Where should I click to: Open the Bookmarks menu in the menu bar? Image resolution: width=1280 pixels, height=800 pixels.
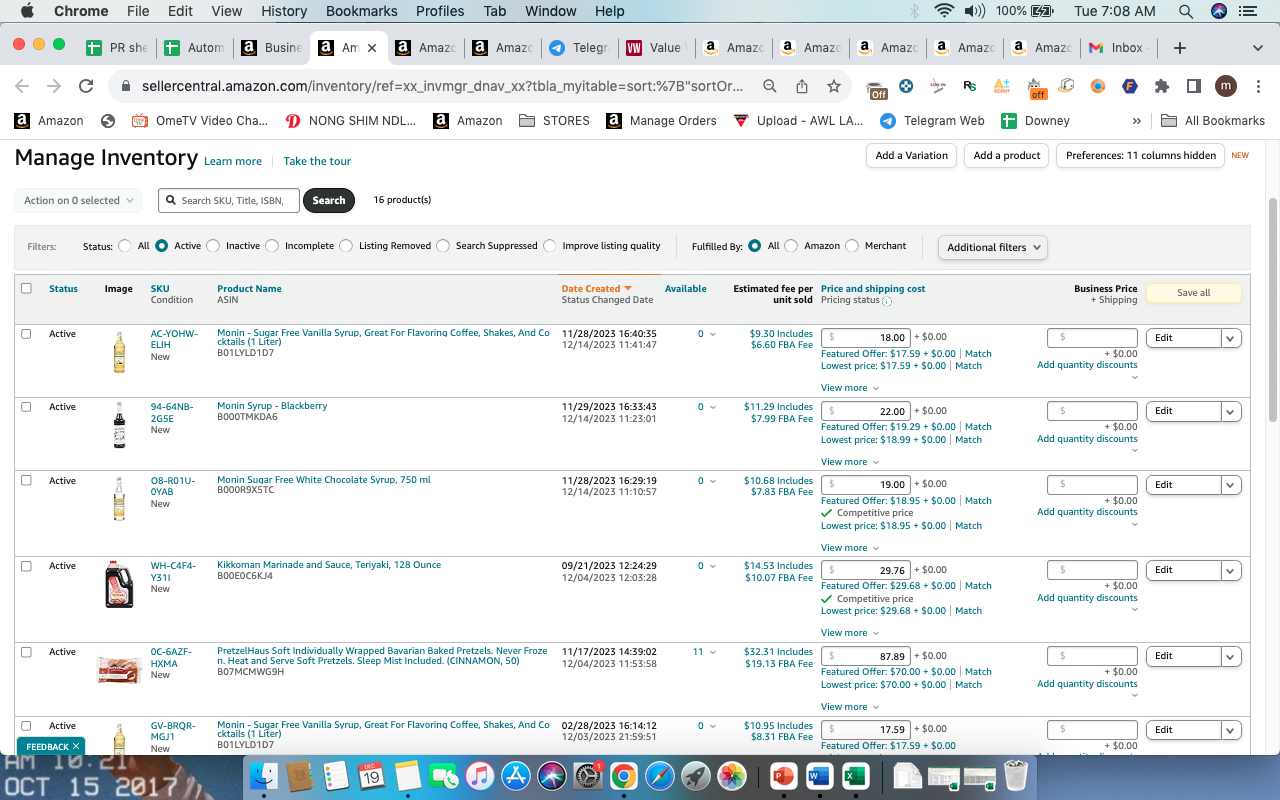pyautogui.click(x=362, y=11)
